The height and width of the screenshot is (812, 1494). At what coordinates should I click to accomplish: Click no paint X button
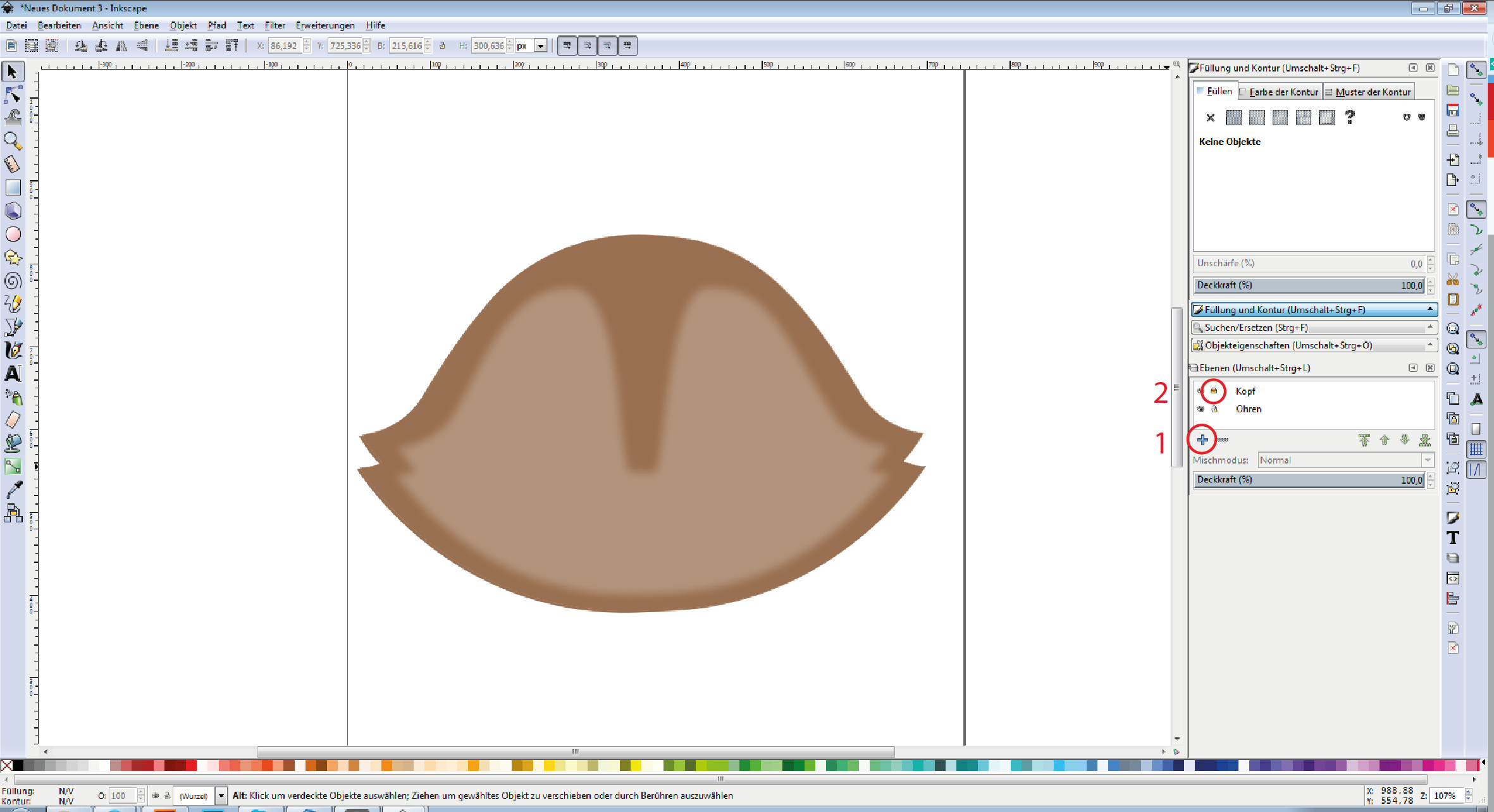(x=1210, y=118)
